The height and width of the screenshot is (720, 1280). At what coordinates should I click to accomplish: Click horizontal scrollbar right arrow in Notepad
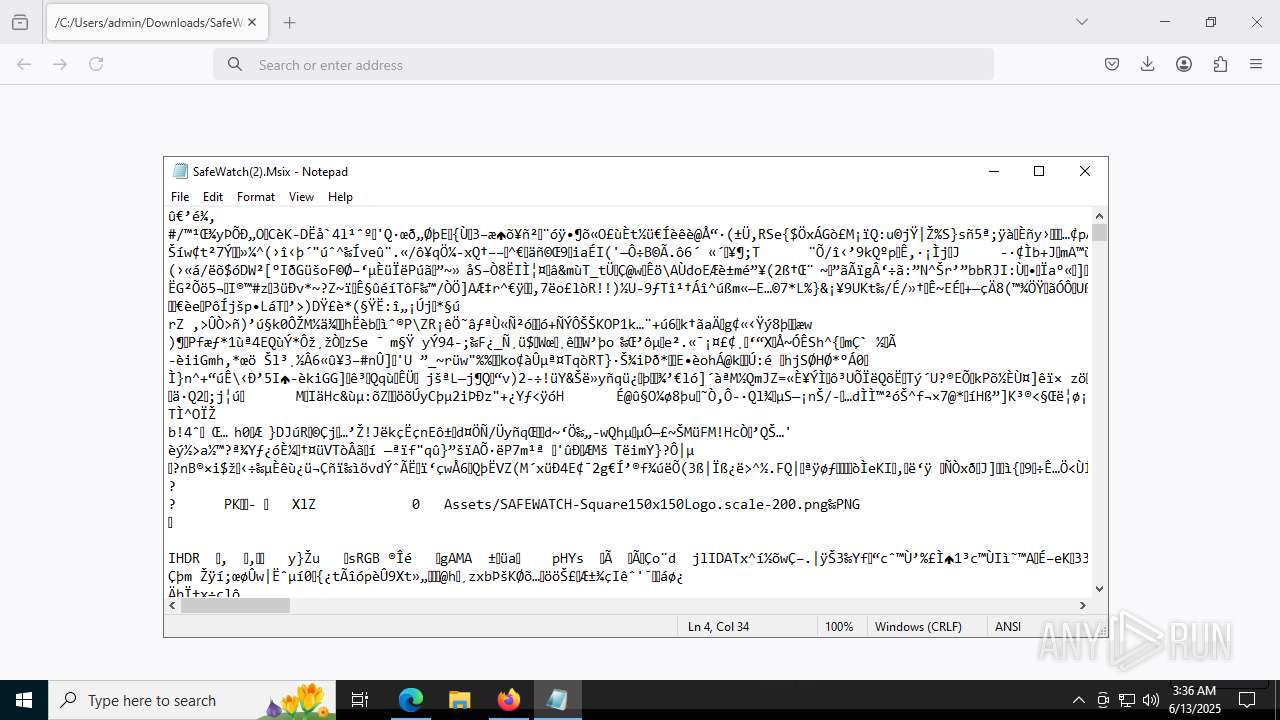[1083, 605]
